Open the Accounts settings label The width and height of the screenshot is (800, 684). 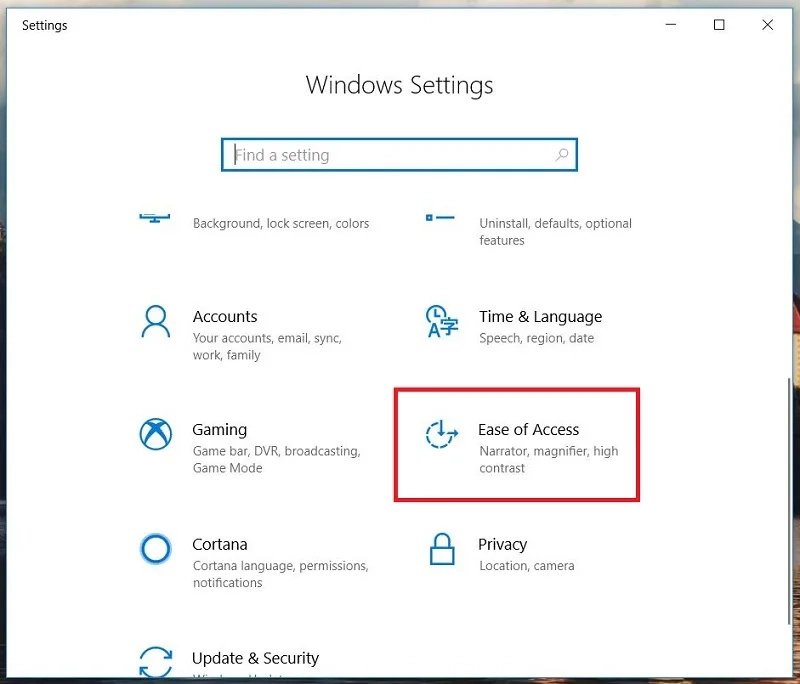225,317
